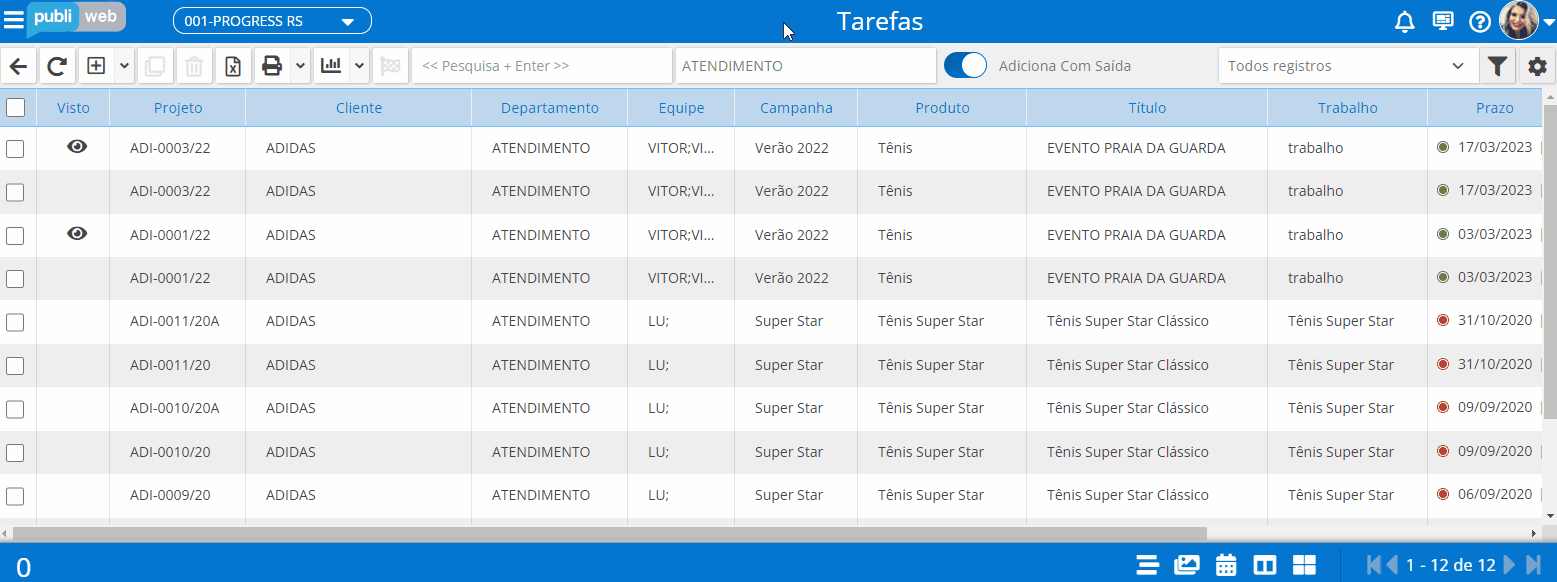Sort by the Visto column header
The height and width of the screenshot is (582, 1557).
(x=73, y=108)
